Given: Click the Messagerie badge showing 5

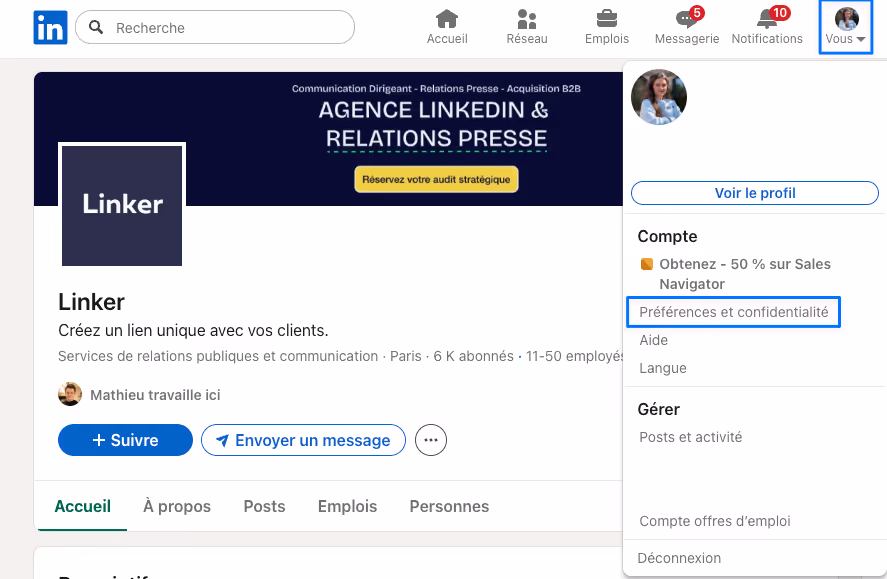Looking at the screenshot, I should (x=697, y=12).
